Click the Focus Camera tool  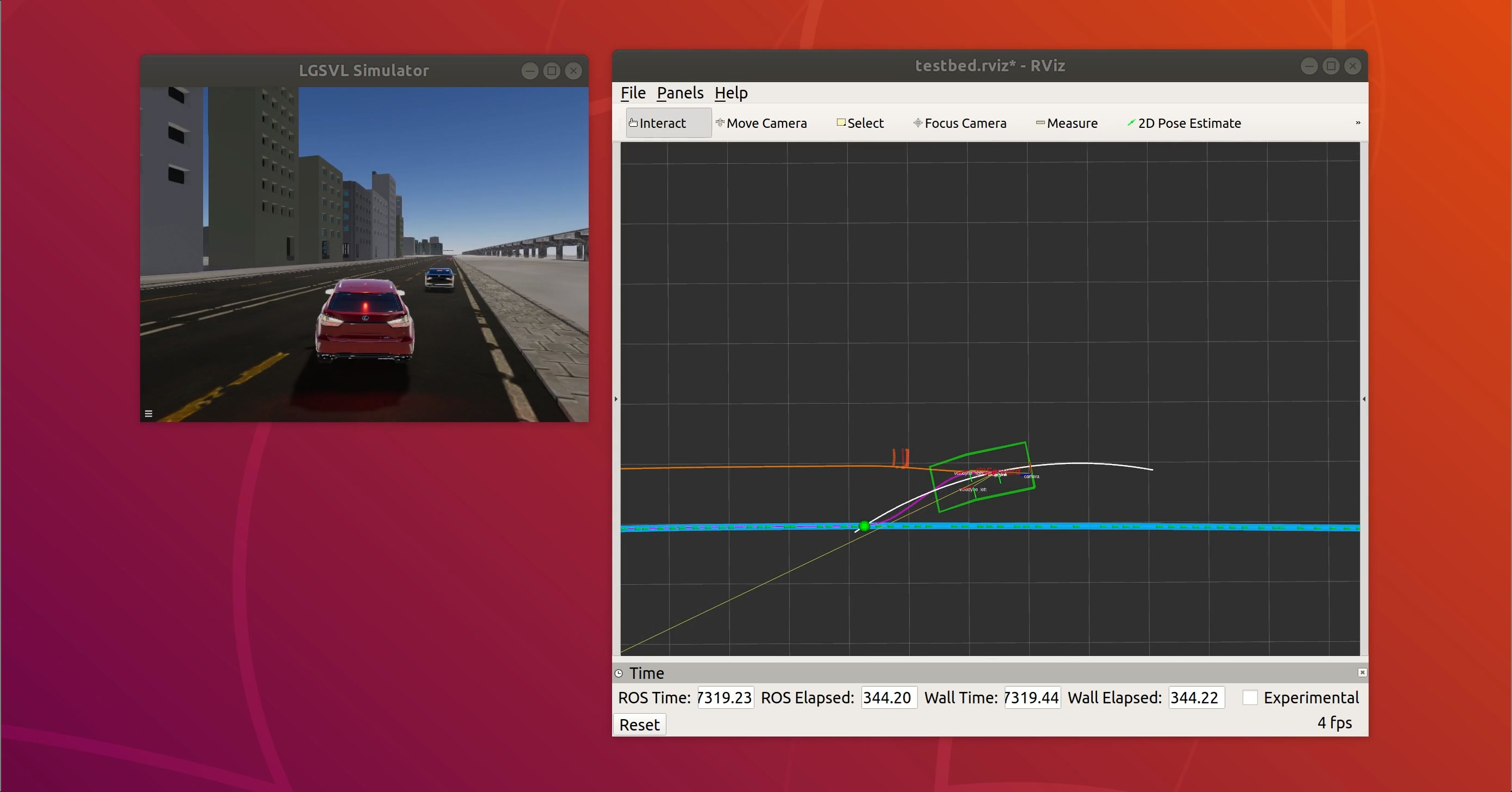coord(959,123)
